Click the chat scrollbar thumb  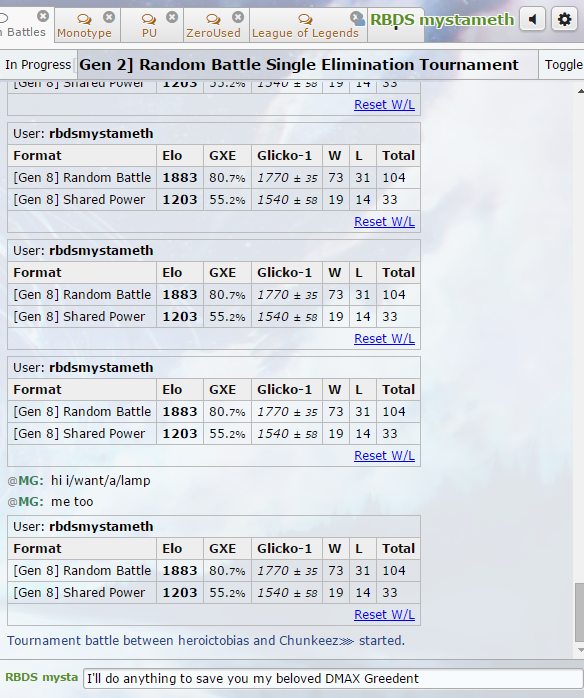[x=579, y=613]
